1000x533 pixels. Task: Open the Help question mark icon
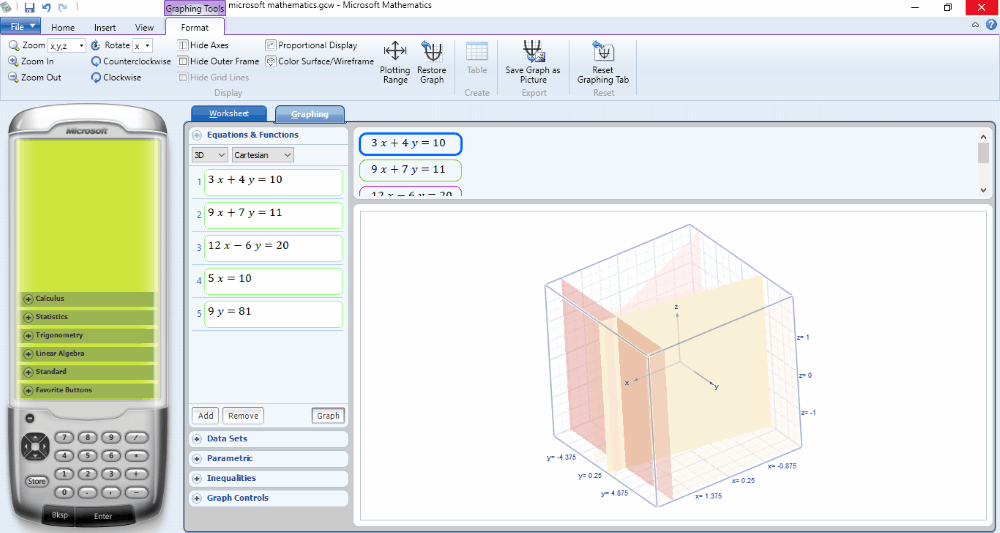(990, 25)
